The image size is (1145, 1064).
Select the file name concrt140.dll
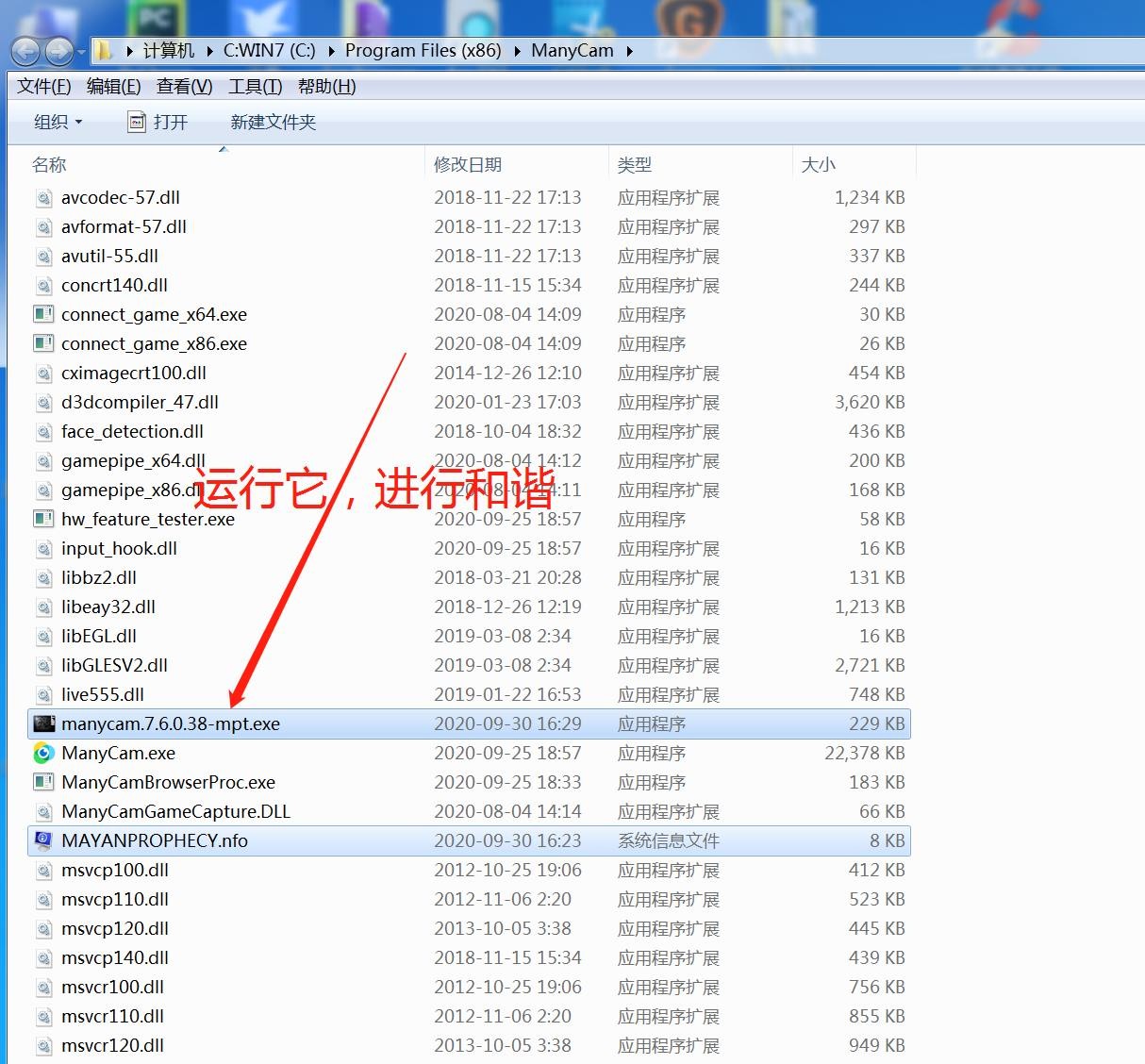pyautogui.click(x=114, y=286)
